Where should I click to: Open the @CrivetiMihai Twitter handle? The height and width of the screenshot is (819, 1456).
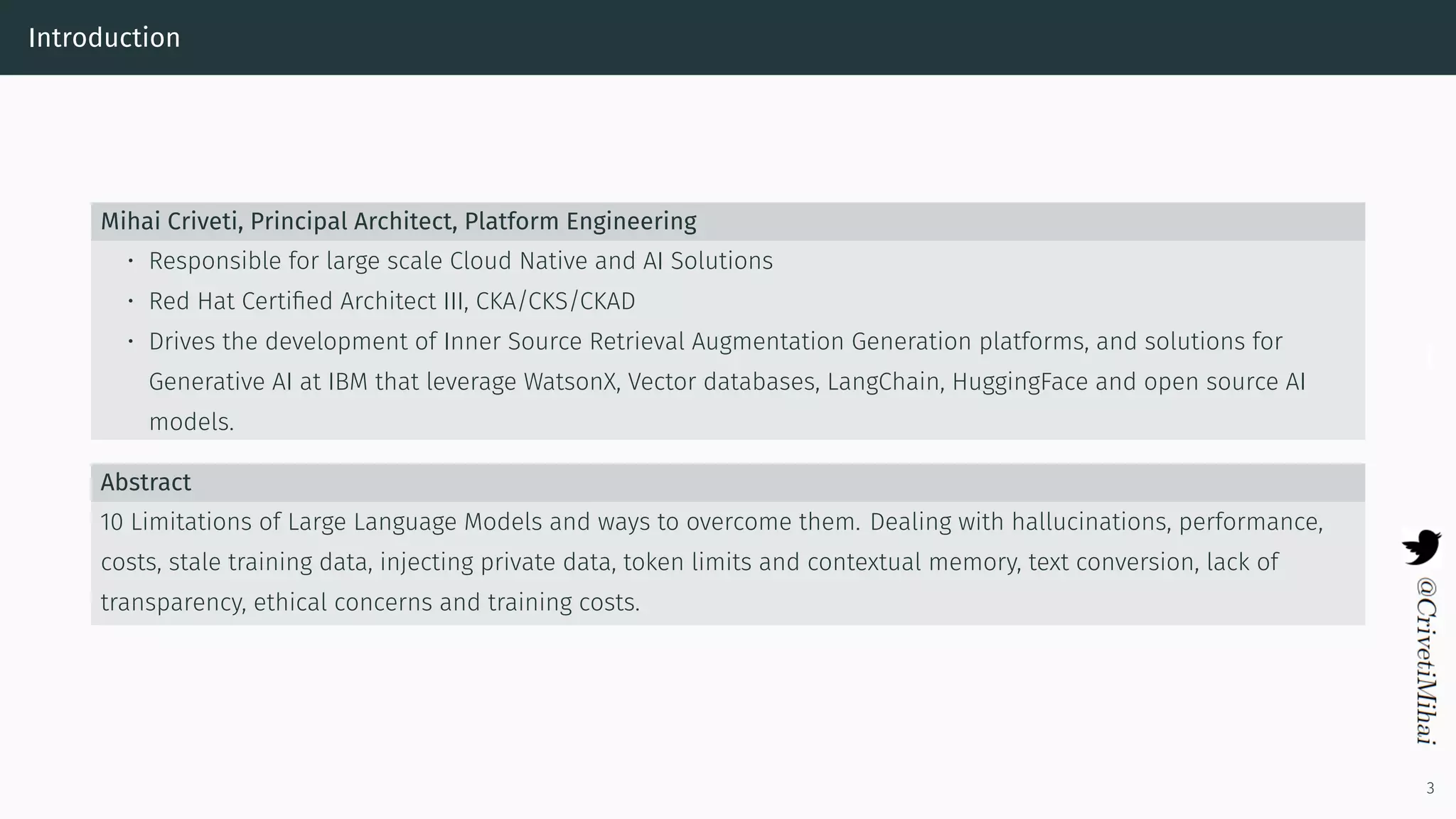click(x=1425, y=661)
